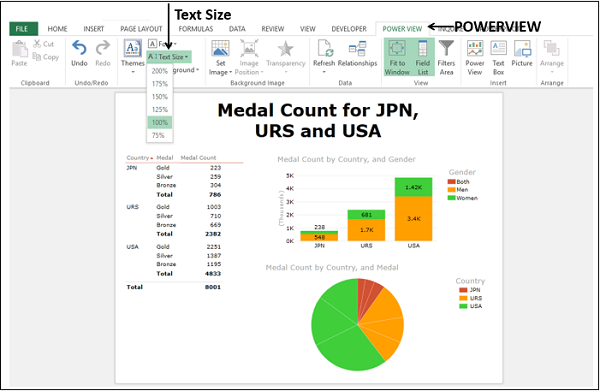This screenshot has height=391, width=600.
Task: Open the FILE tab
Action: click(x=22, y=29)
